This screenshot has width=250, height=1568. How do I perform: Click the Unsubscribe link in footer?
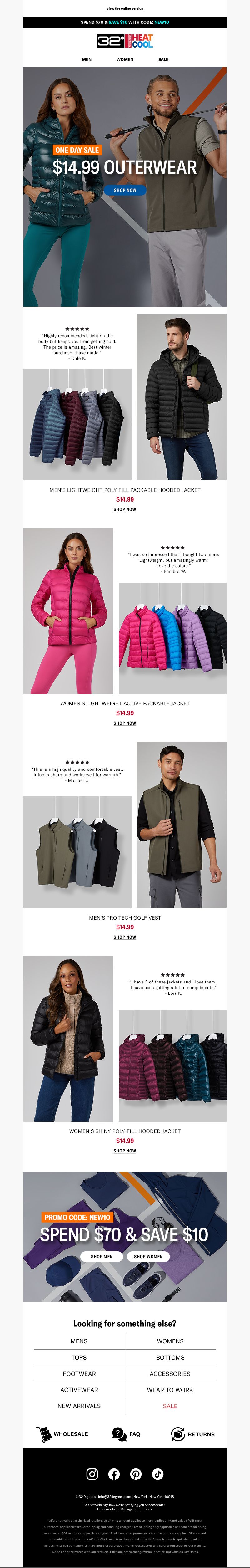click(107, 1509)
